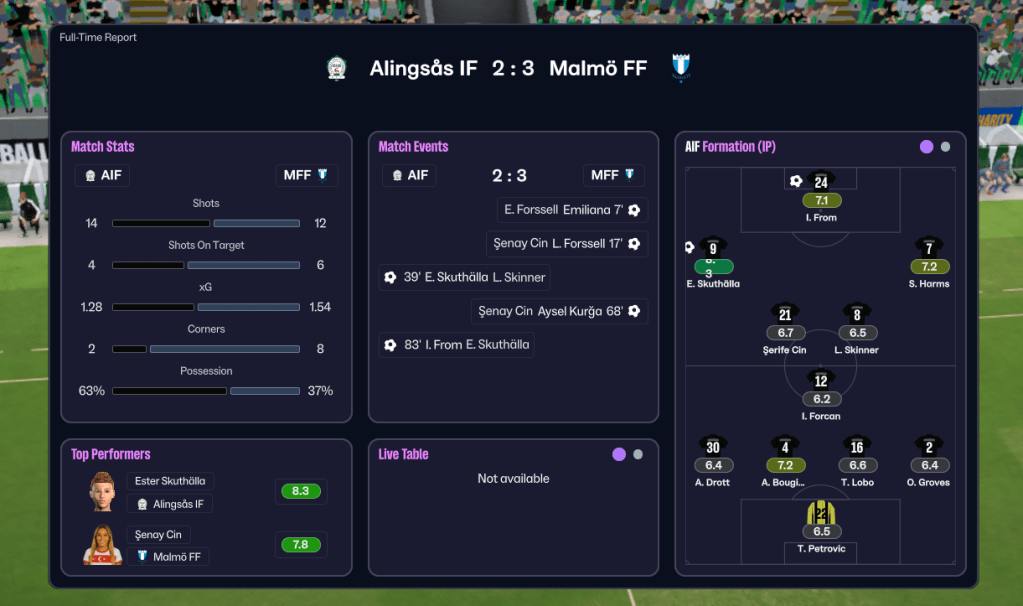Screen dimensions: 1023x606
Task: Click I. From's number 24 shirt icon
Action: coord(821,181)
